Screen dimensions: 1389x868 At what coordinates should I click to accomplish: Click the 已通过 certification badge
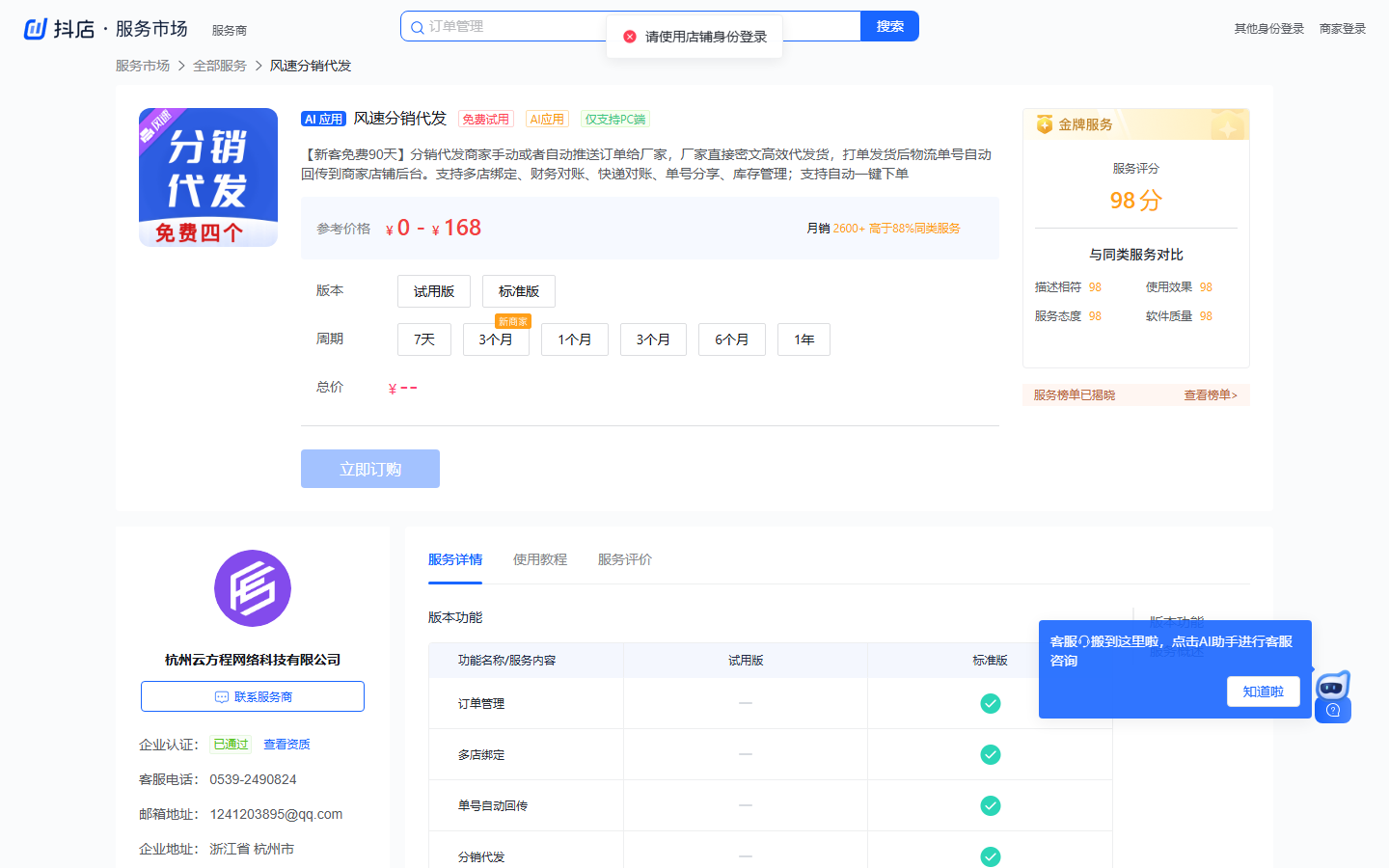tap(231, 745)
